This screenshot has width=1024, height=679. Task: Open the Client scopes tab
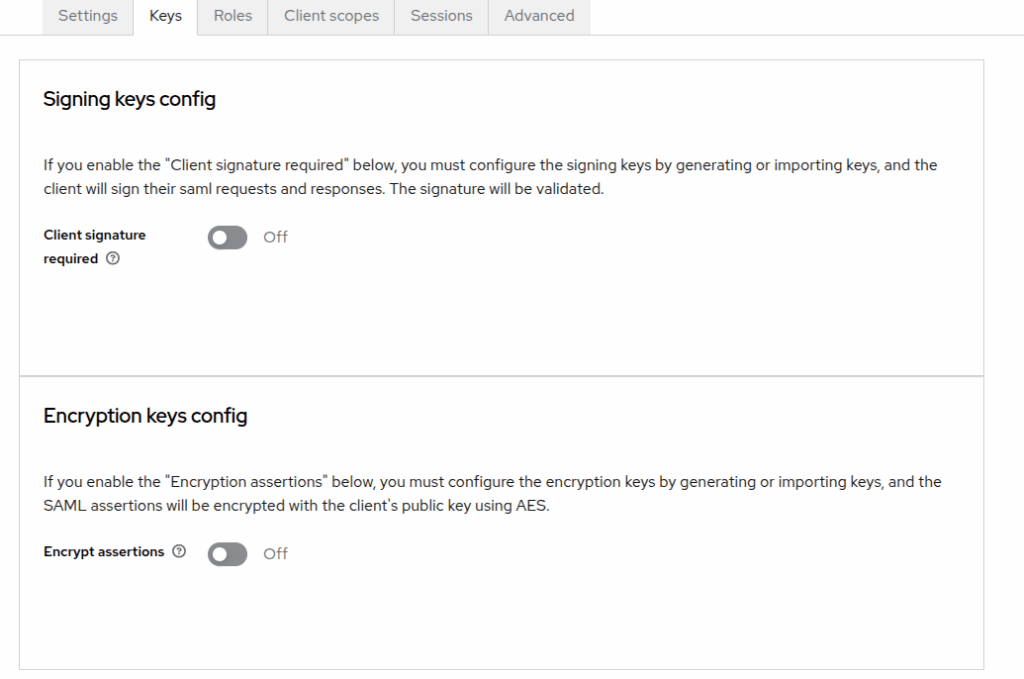click(x=331, y=16)
